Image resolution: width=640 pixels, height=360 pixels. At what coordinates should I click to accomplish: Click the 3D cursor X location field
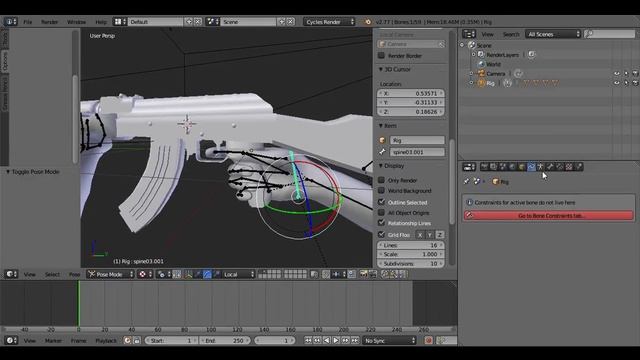click(411, 93)
